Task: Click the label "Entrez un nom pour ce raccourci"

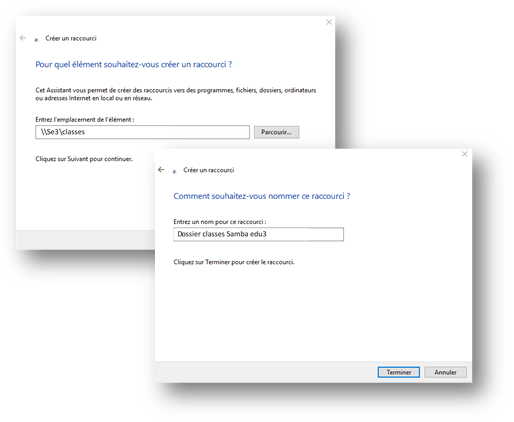Action: 220,222
